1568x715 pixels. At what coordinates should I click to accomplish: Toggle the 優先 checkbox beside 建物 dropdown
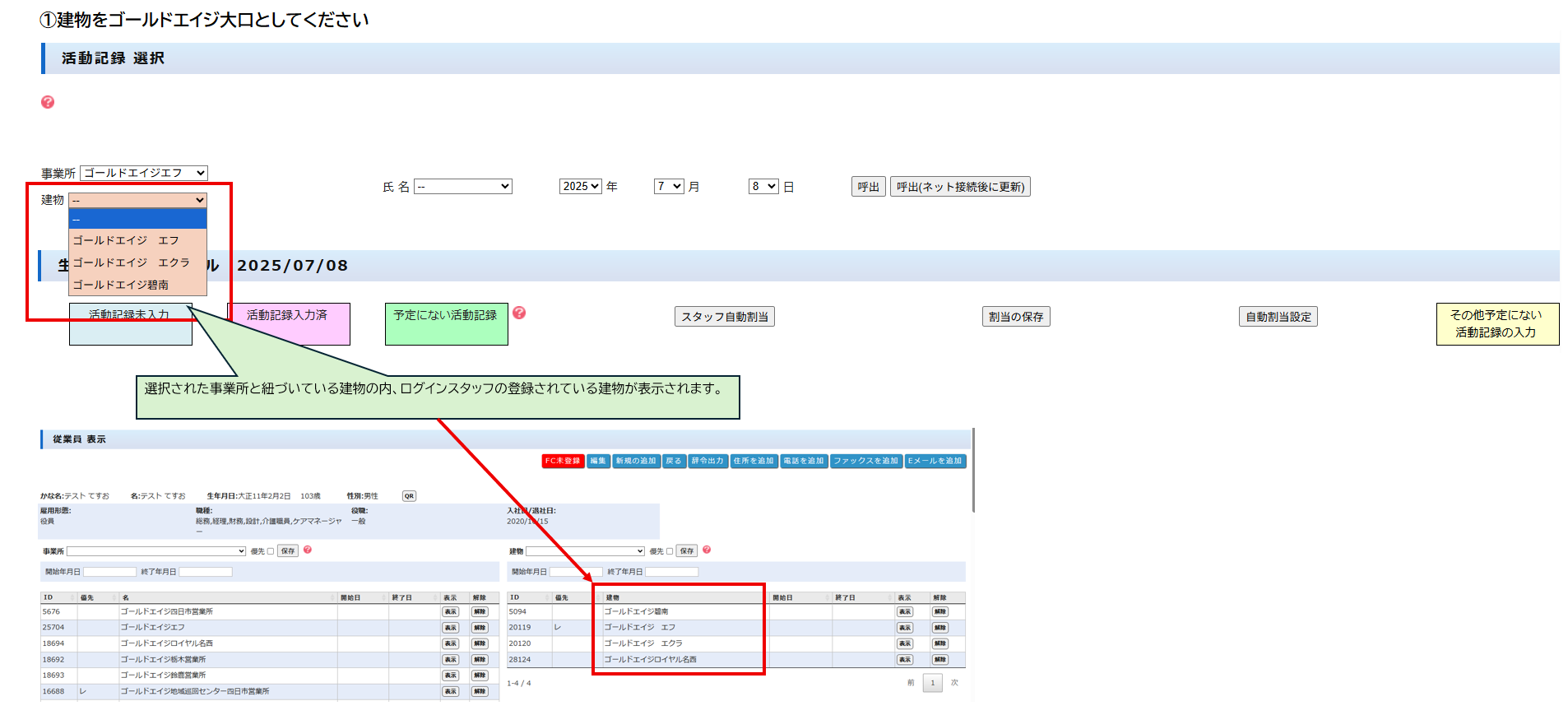(x=670, y=551)
